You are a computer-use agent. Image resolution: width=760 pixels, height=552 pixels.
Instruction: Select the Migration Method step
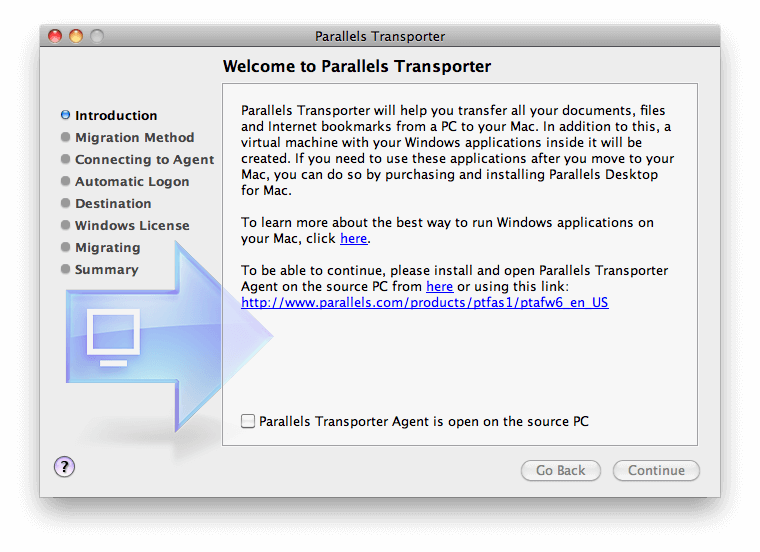[134, 137]
